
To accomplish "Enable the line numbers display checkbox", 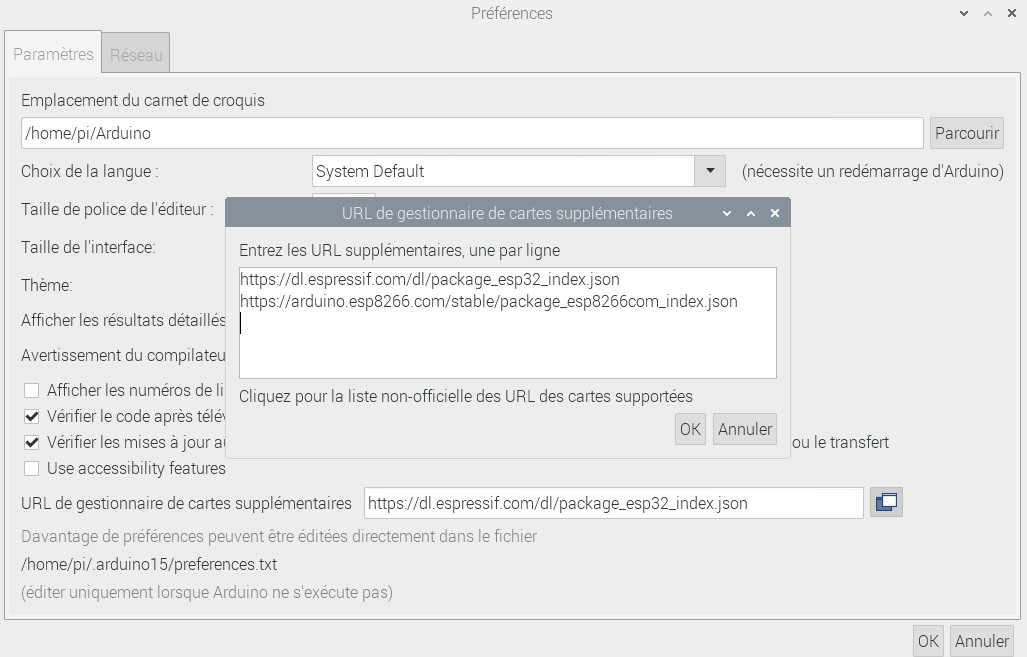I will coord(32,390).
